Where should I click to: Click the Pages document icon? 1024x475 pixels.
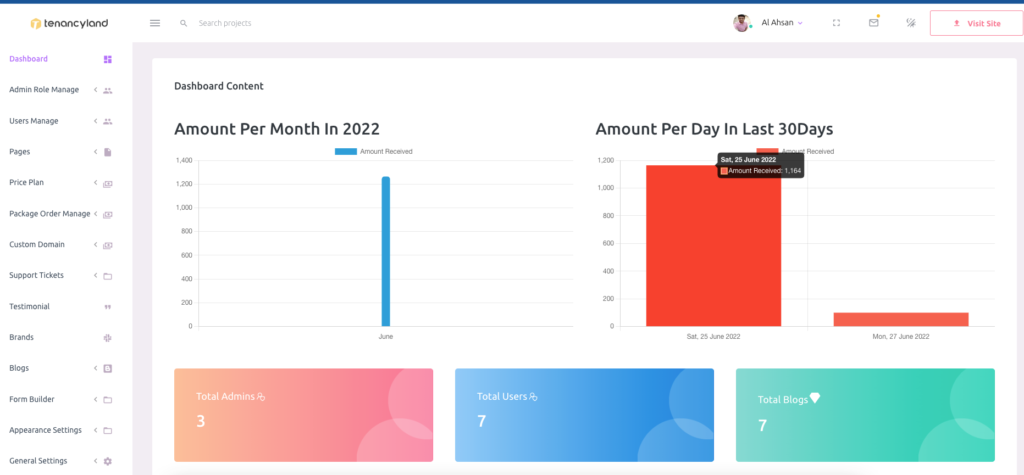coord(108,152)
